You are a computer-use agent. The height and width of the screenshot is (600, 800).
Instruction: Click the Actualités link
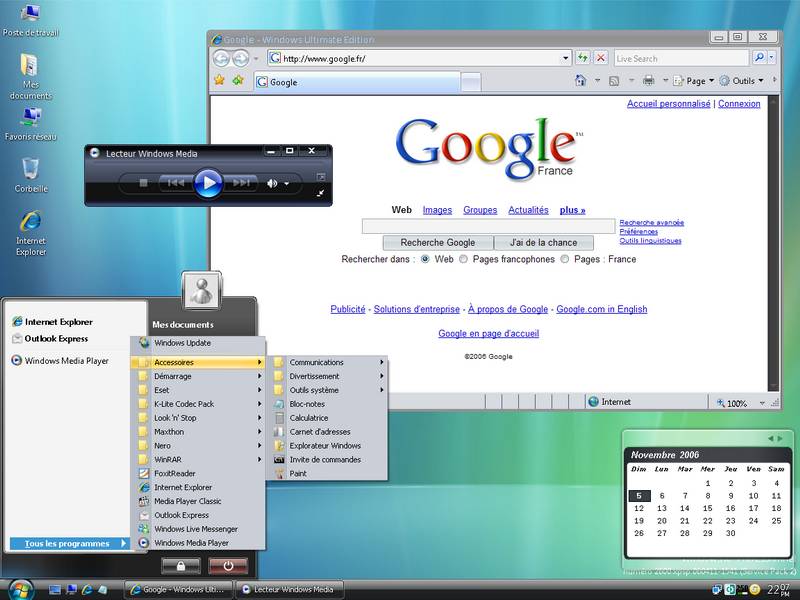tap(528, 210)
